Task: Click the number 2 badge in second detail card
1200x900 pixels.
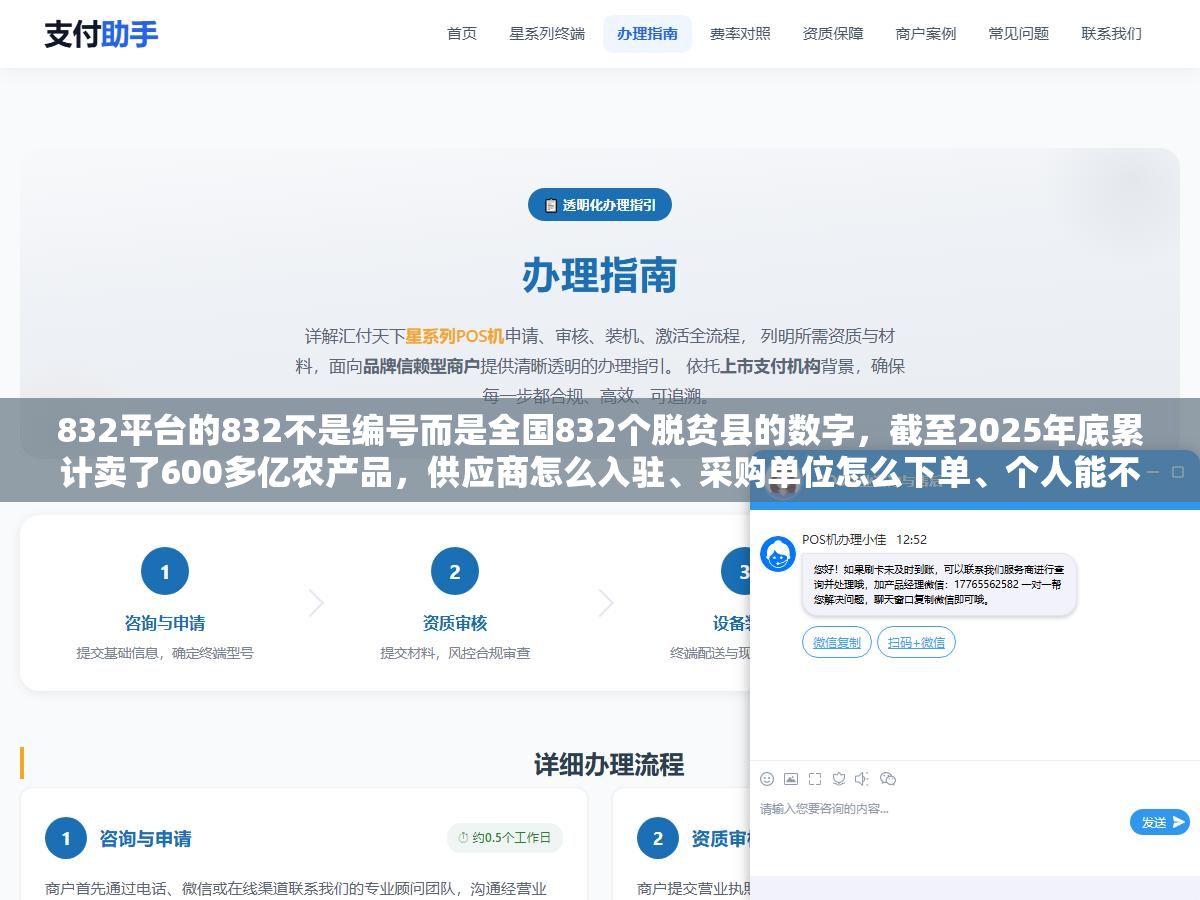Action: 658,839
